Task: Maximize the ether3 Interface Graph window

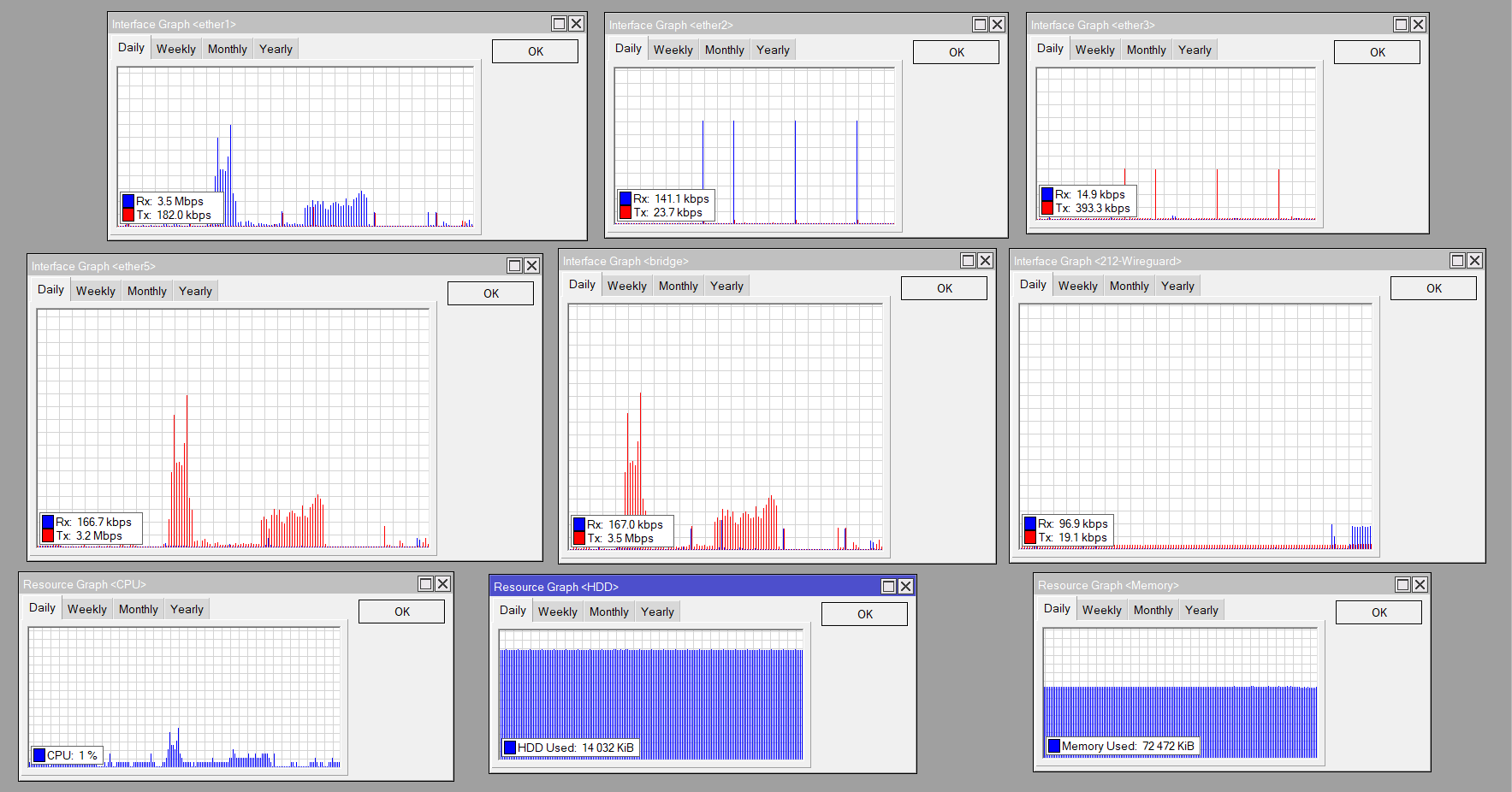Action: 1401,25
